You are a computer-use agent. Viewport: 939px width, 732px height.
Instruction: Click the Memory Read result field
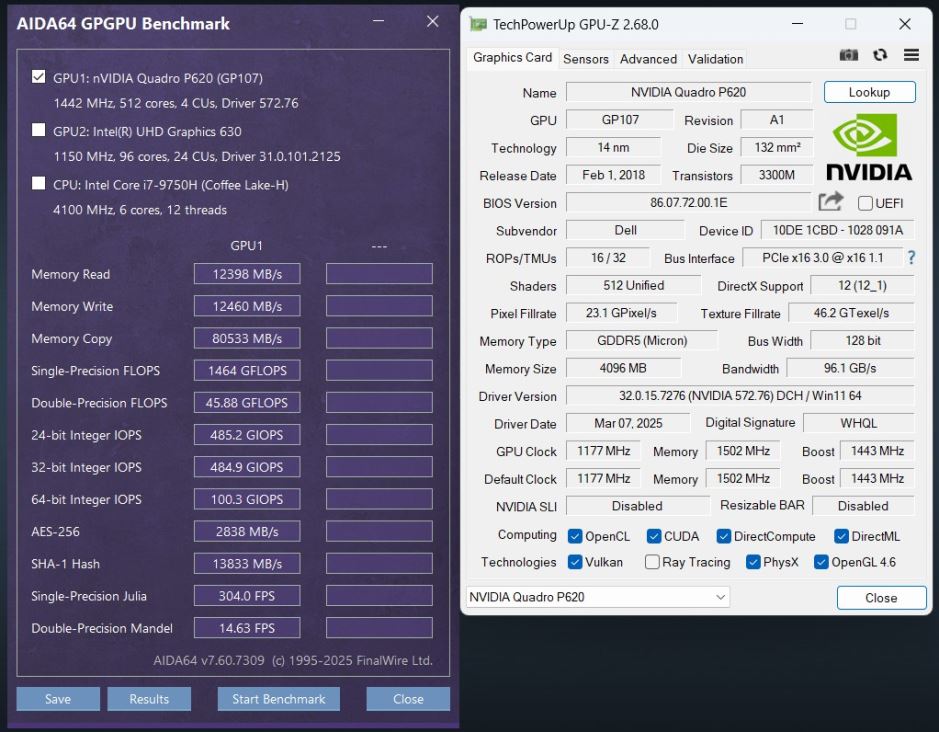point(247,274)
